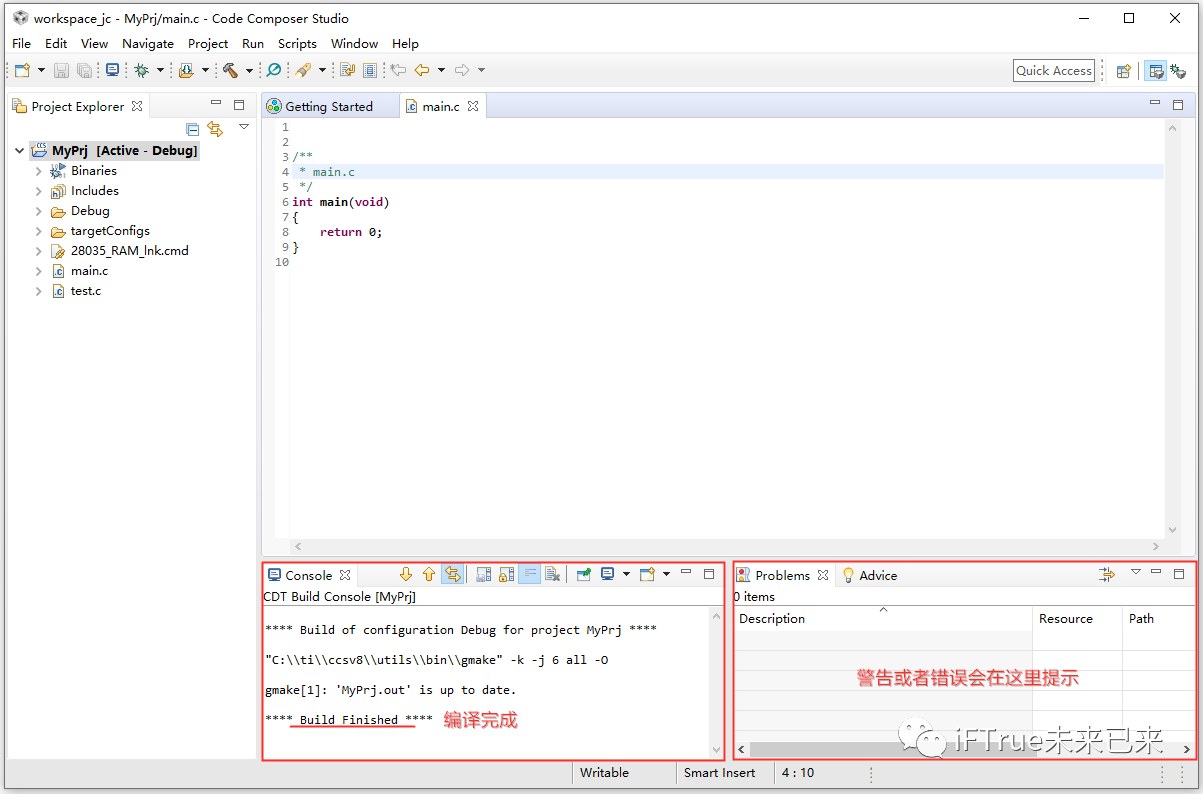Toggle Scroll Lock in Console toolbar
This screenshot has width=1203, height=794.
[x=506, y=574]
